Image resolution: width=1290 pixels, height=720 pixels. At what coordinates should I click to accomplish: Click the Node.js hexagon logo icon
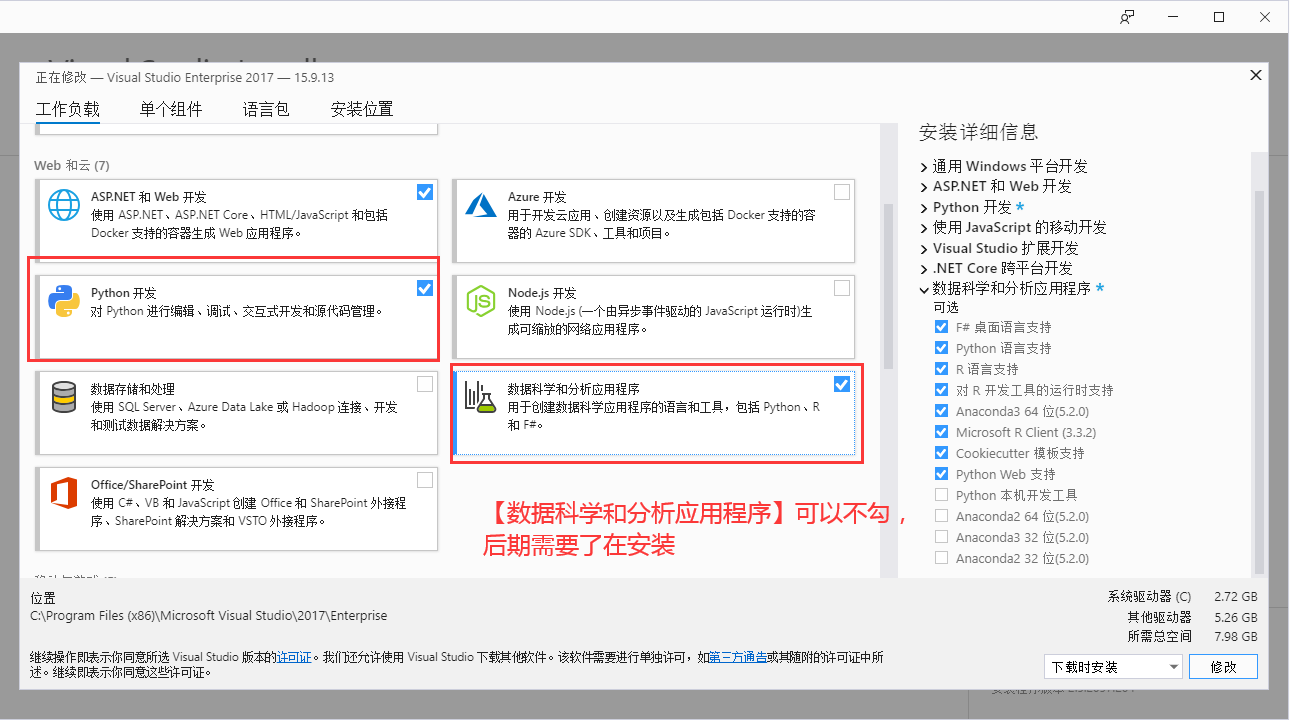pos(482,301)
